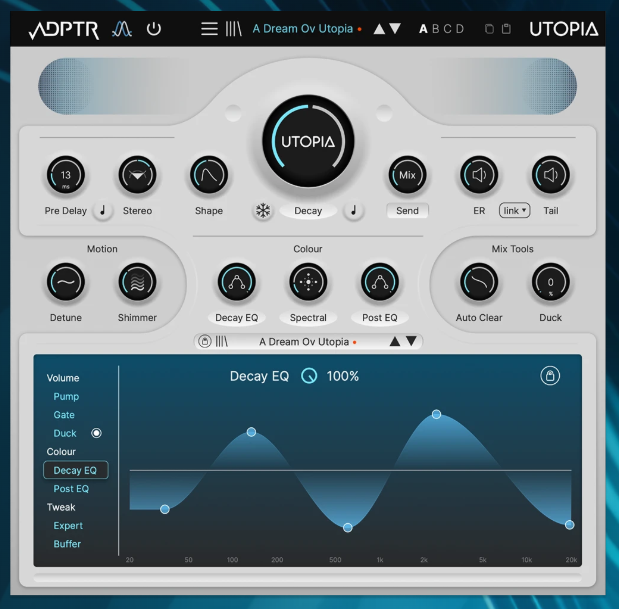619x609 pixels.
Task: Select the EQ peak node near 150 Hz
Action: tap(251, 432)
